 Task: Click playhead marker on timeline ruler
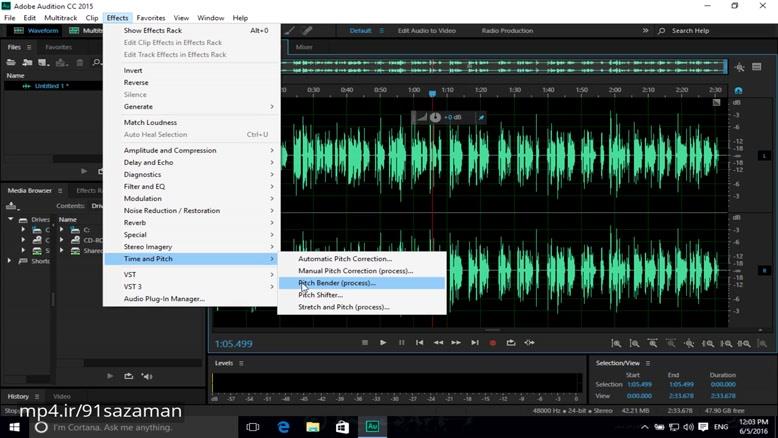(432, 93)
